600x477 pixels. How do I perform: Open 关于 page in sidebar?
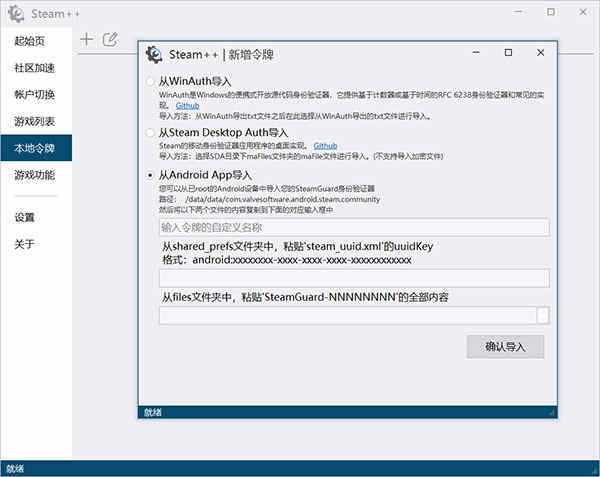point(36,244)
